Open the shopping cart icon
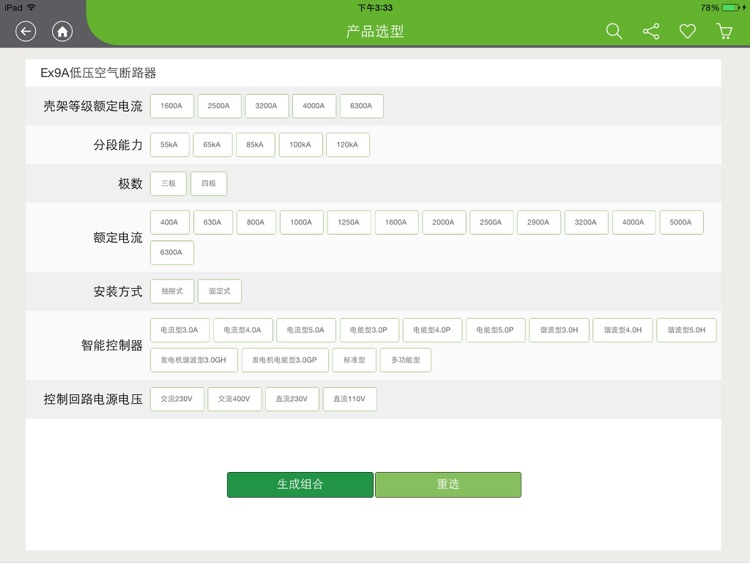This screenshot has width=750, height=563. pyautogui.click(x=725, y=32)
